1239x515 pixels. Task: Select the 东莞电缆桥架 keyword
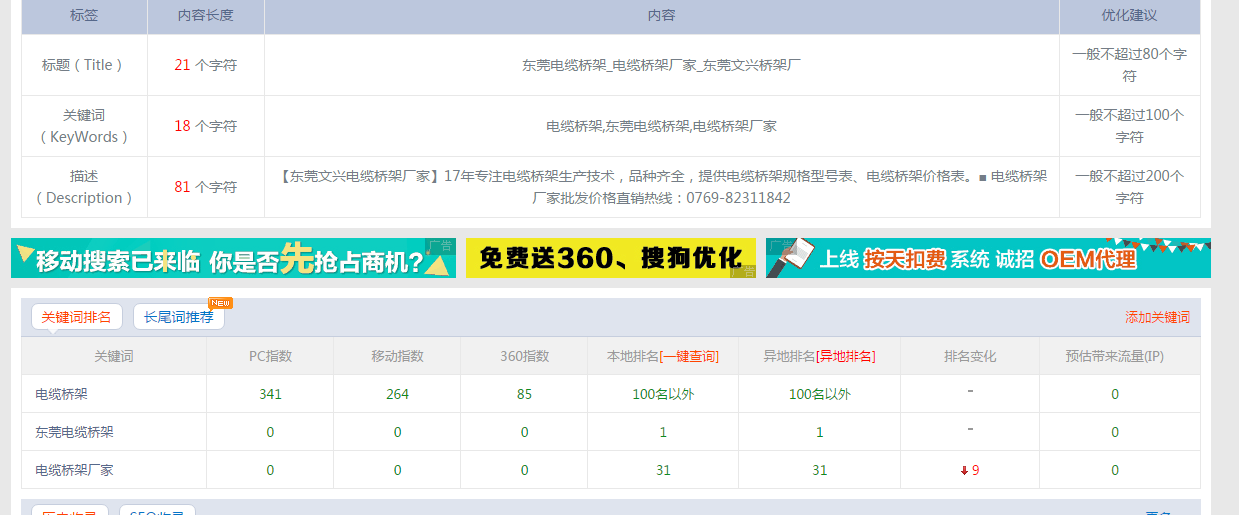(74, 432)
